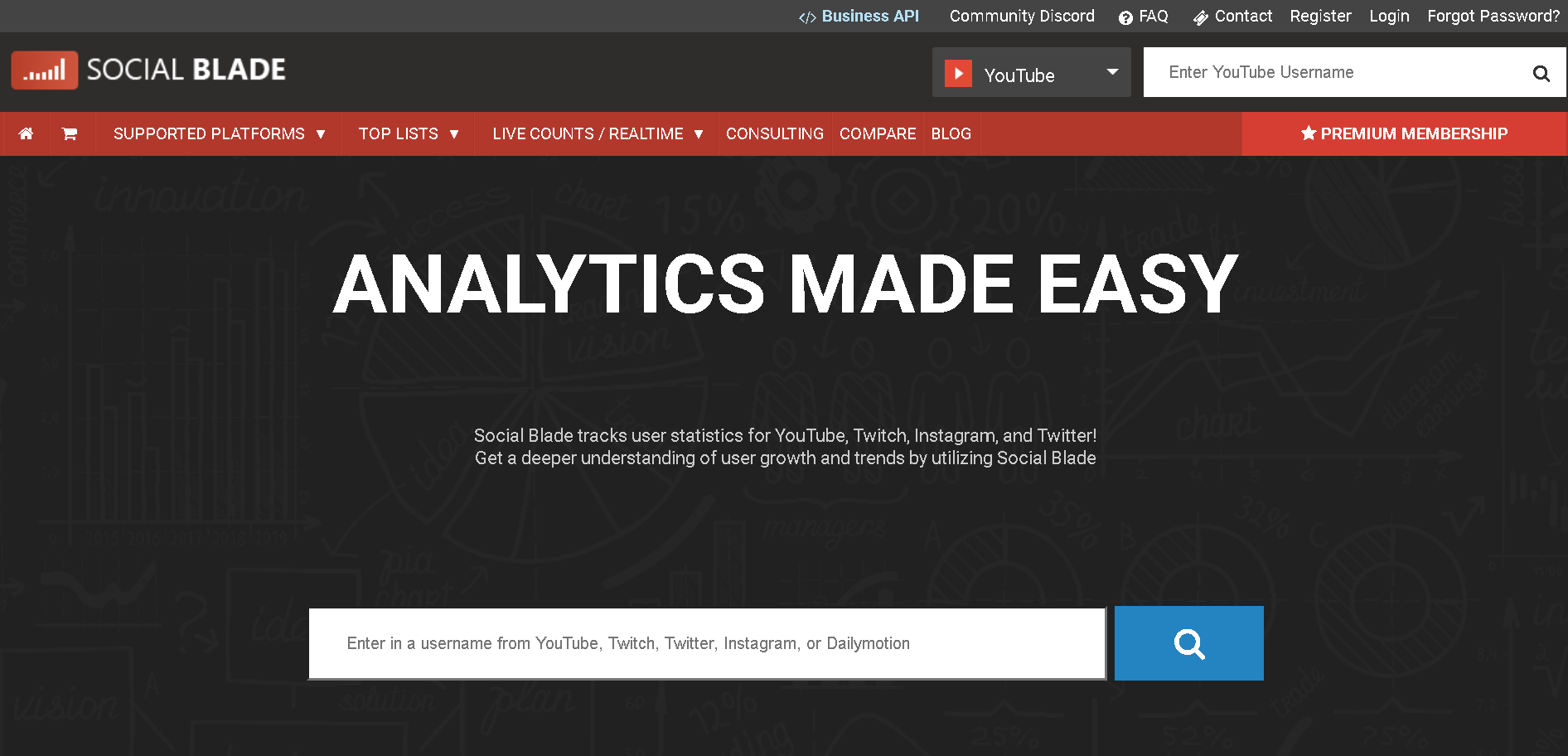The width and height of the screenshot is (1568, 756).
Task: Click the header search magnifier icon
Action: point(1541,73)
